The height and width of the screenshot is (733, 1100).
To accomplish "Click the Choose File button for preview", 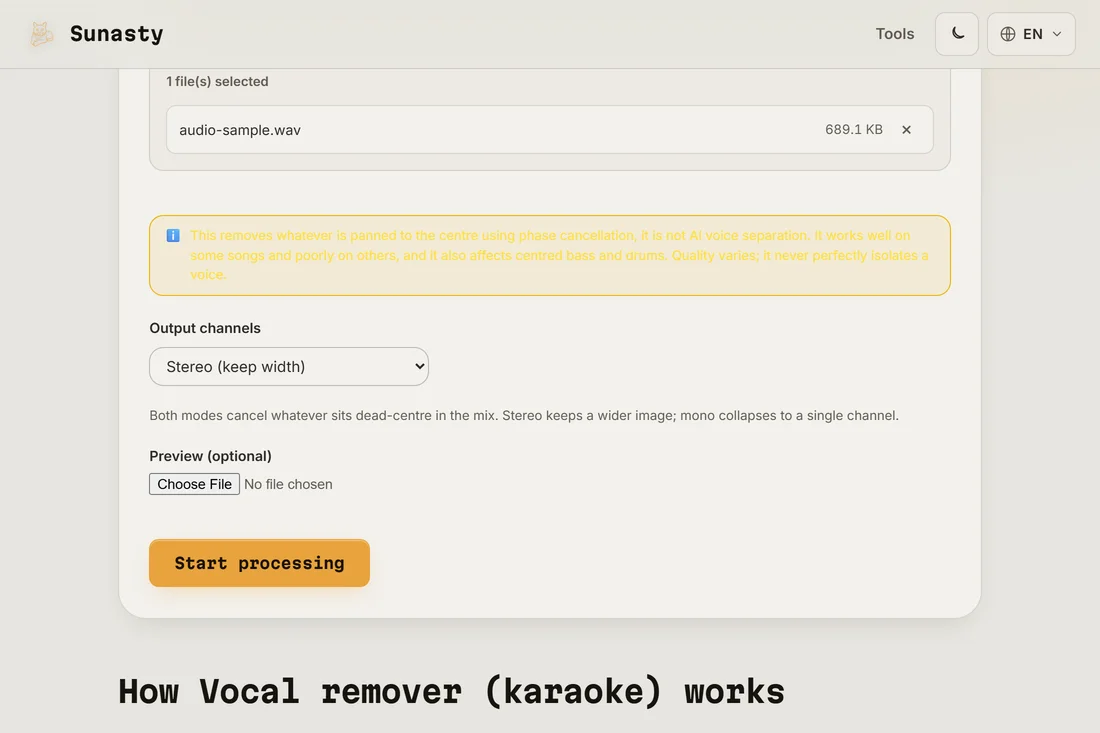I will pos(194,484).
